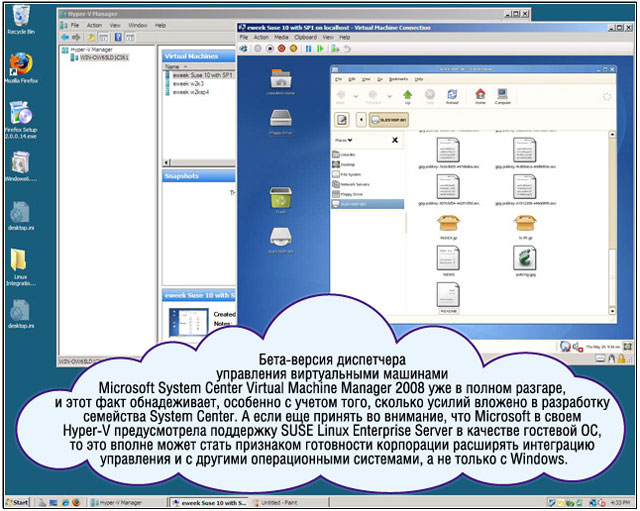Open the Back history dropdown arrow
The width and height of the screenshot is (640, 511).
click(x=356, y=96)
